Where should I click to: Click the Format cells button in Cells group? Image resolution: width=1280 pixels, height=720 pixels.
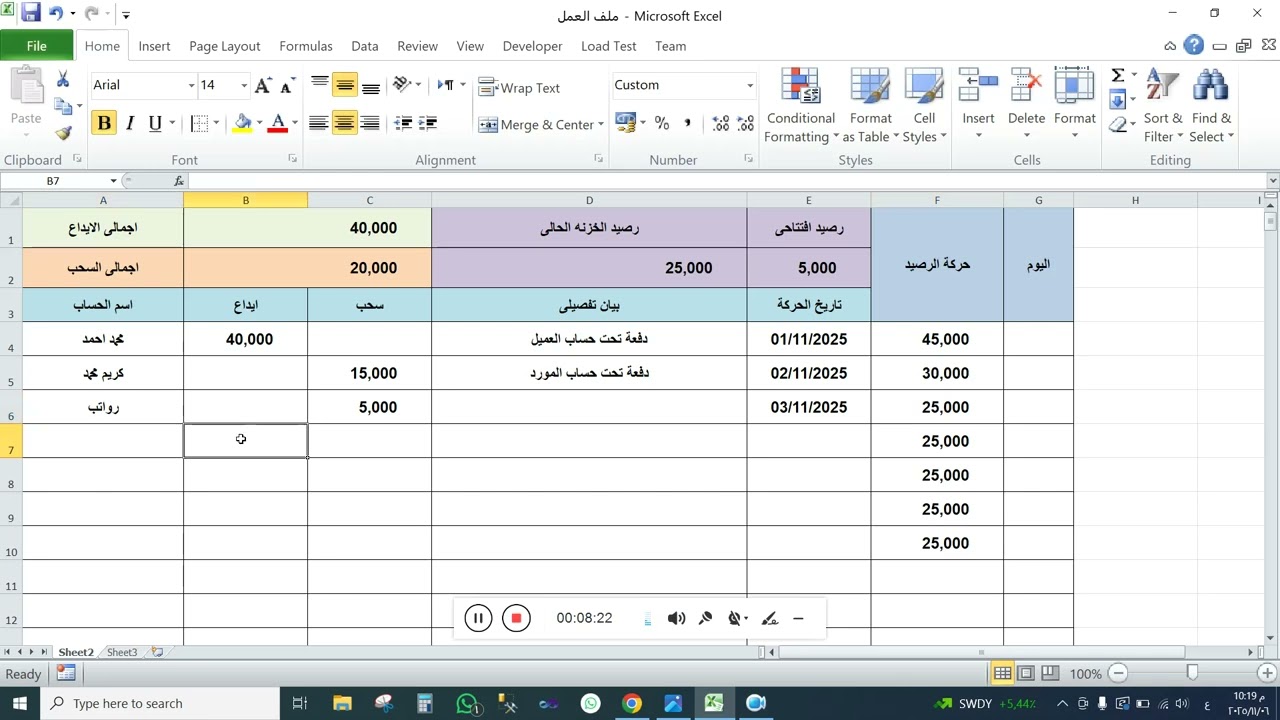[1074, 103]
